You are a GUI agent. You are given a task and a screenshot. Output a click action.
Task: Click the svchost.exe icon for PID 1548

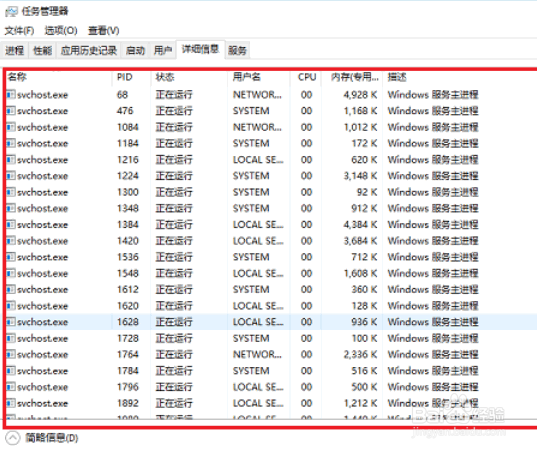(x=11, y=273)
